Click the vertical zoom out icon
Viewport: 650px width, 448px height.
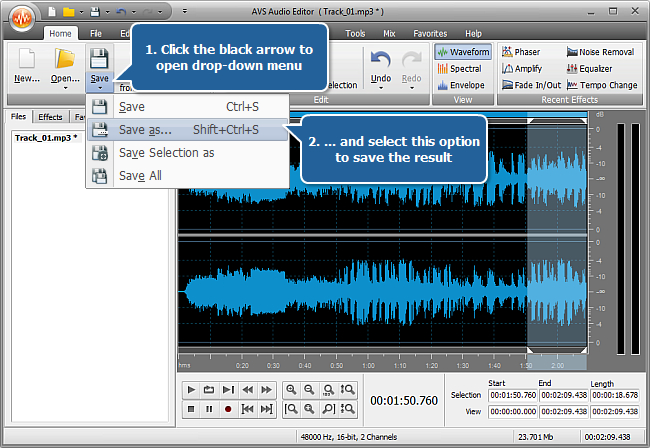coord(347,409)
